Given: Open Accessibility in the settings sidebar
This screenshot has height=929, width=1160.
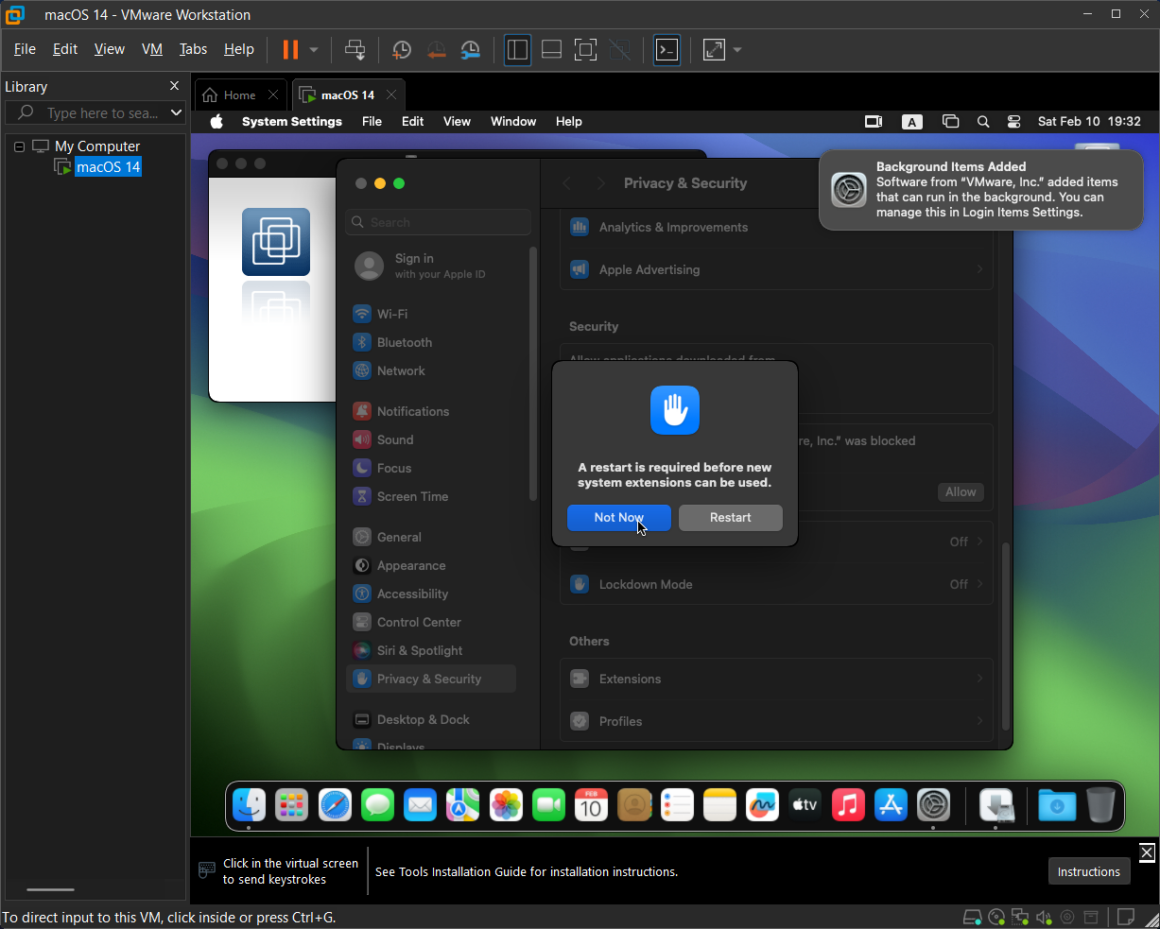Looking at the screenshot, I should [431, 594].
